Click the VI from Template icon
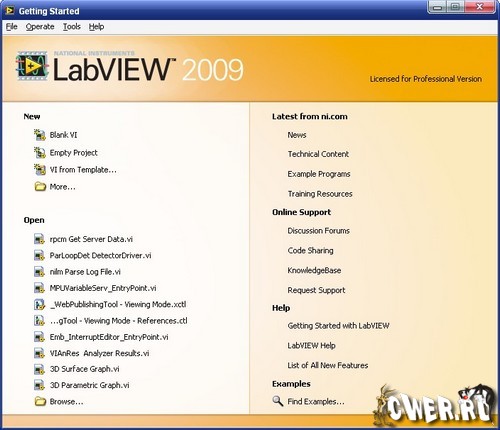This screenshot has width=500, height=430. point(40,170)
